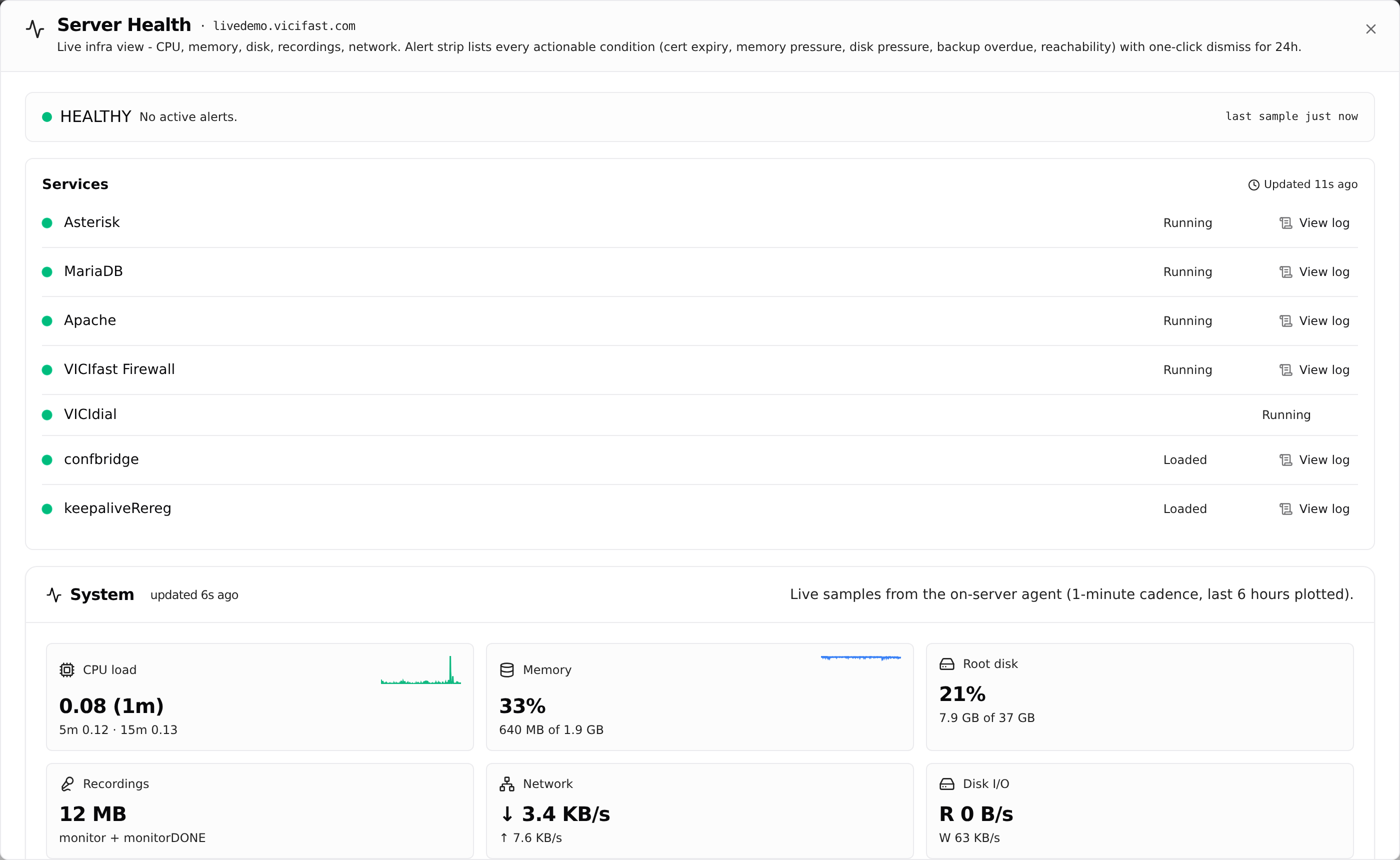This screenshot has width=1400, height=860.
Task: Click the Disk I/O drive icon
Action: (947, 784)
